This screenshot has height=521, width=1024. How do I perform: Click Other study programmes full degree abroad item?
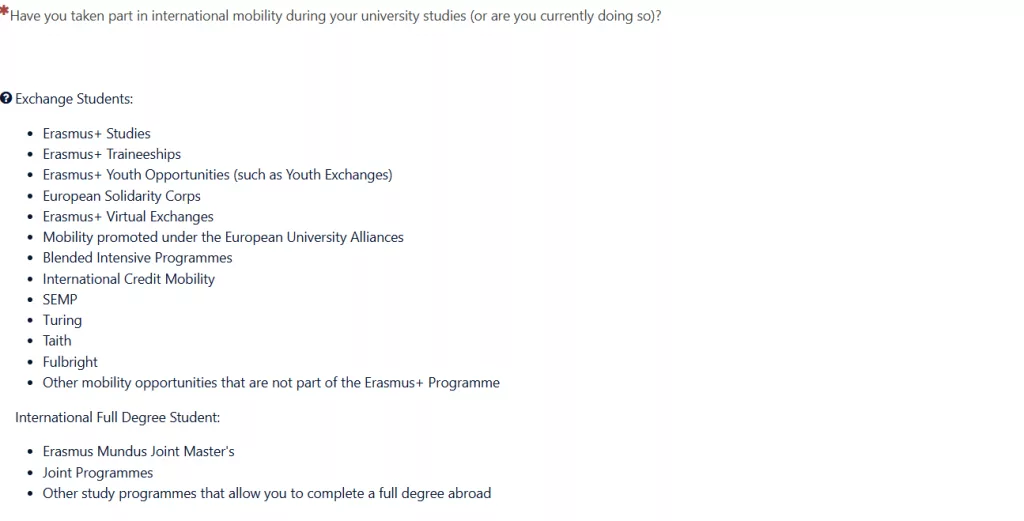[x=267, y=494]
